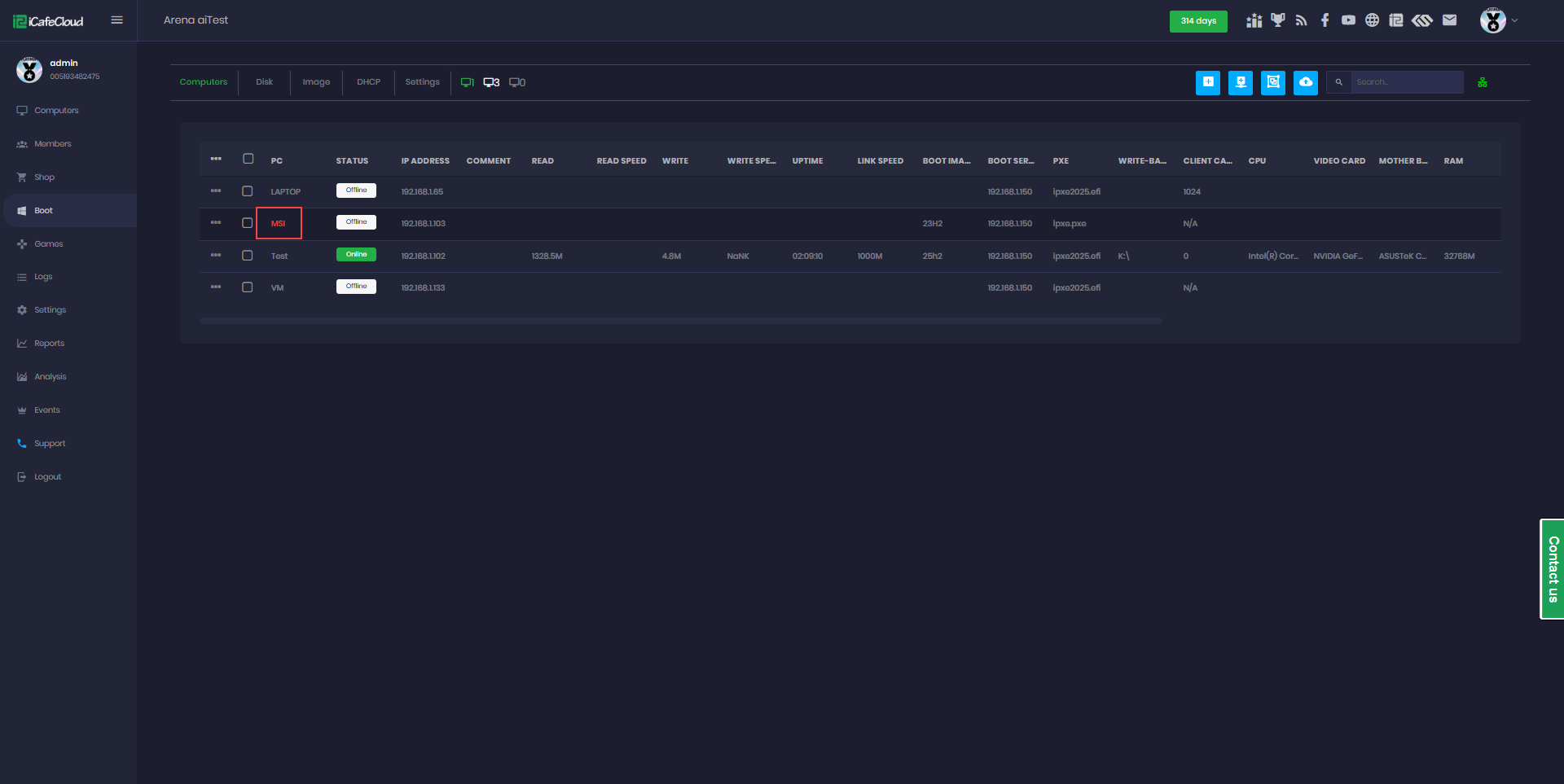Click into the Search input field
The height and width of the screenshot is (784, 1564).
[x=1406, y=82]
